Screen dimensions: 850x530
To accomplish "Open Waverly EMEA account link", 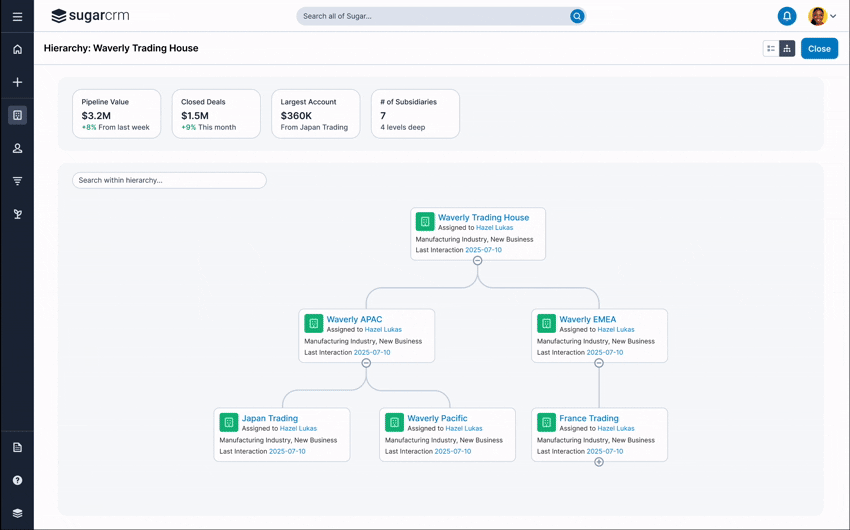I will 588,319.
